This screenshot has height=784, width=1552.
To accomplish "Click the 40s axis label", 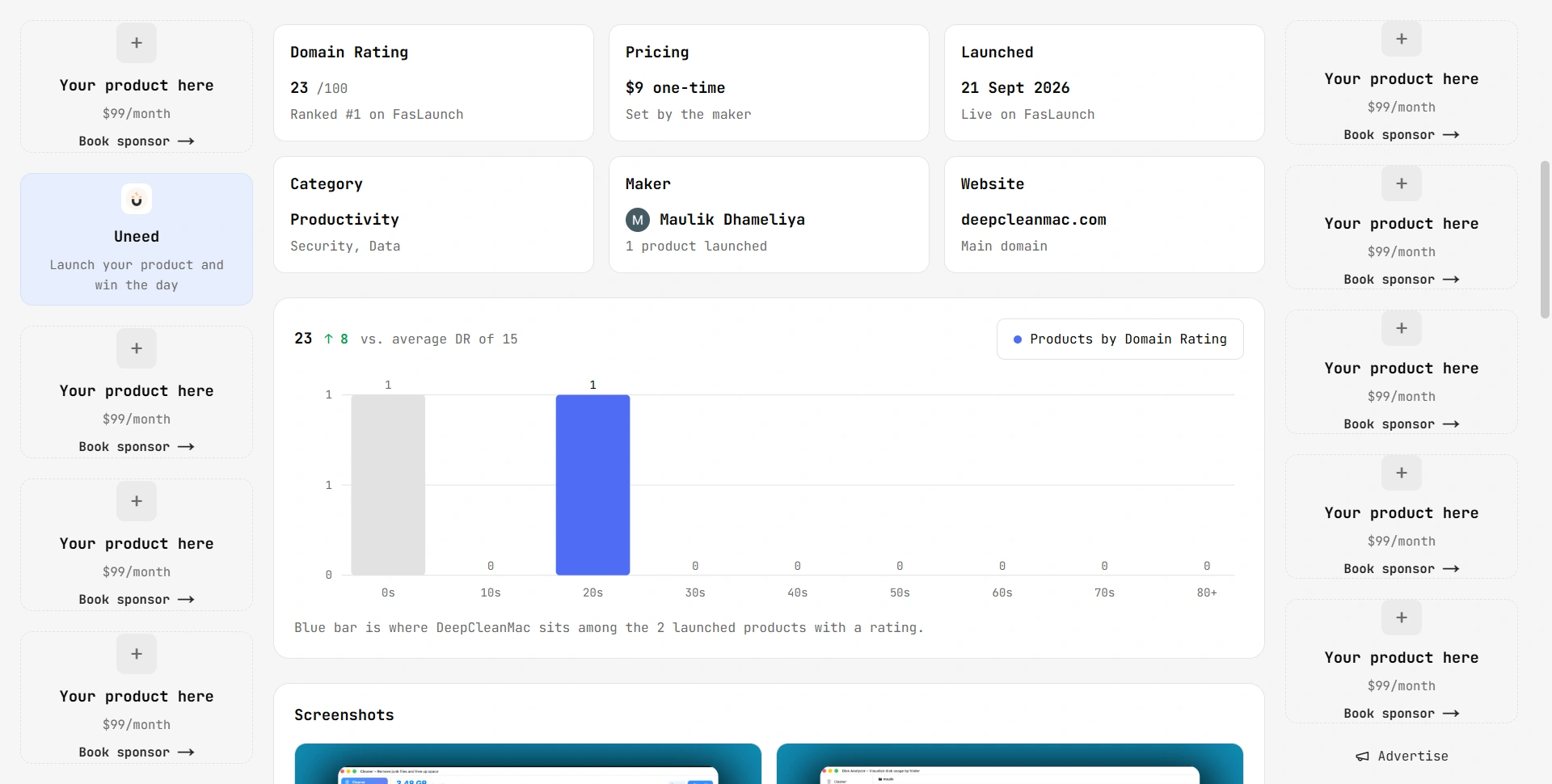I will tap(797, 593).
